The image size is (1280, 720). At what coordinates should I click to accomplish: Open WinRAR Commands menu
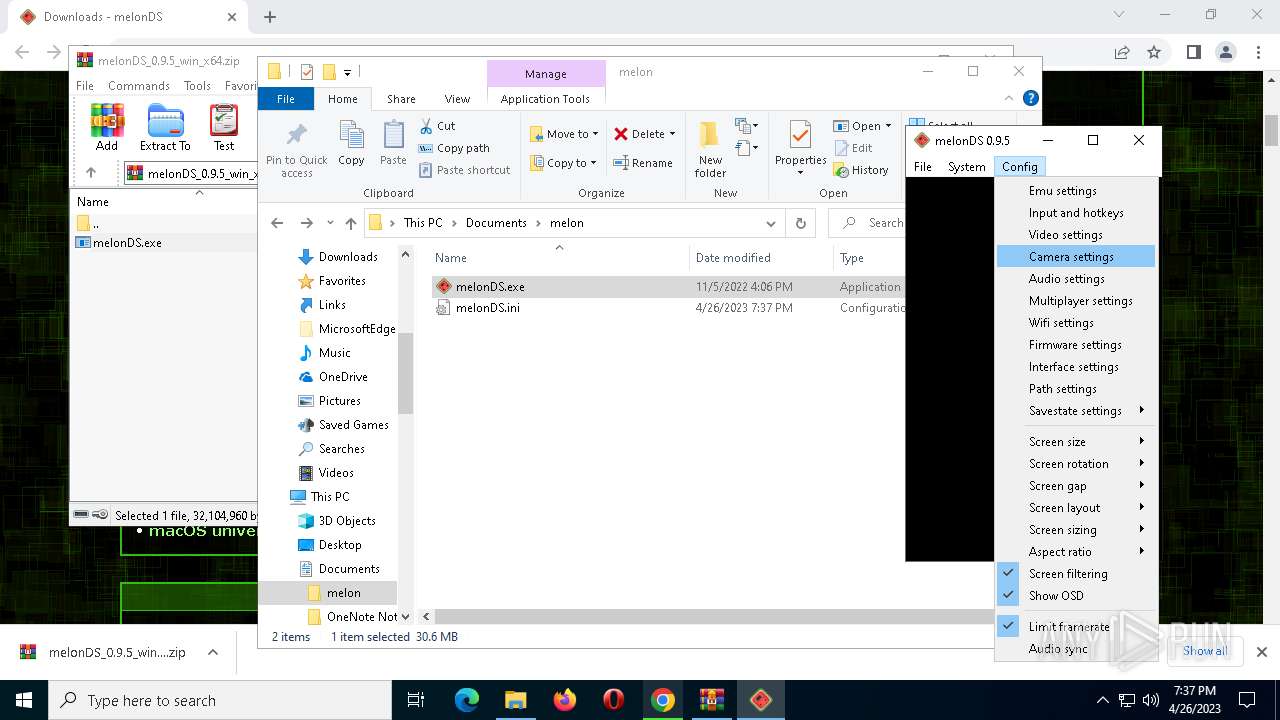[x=139, y=86]
